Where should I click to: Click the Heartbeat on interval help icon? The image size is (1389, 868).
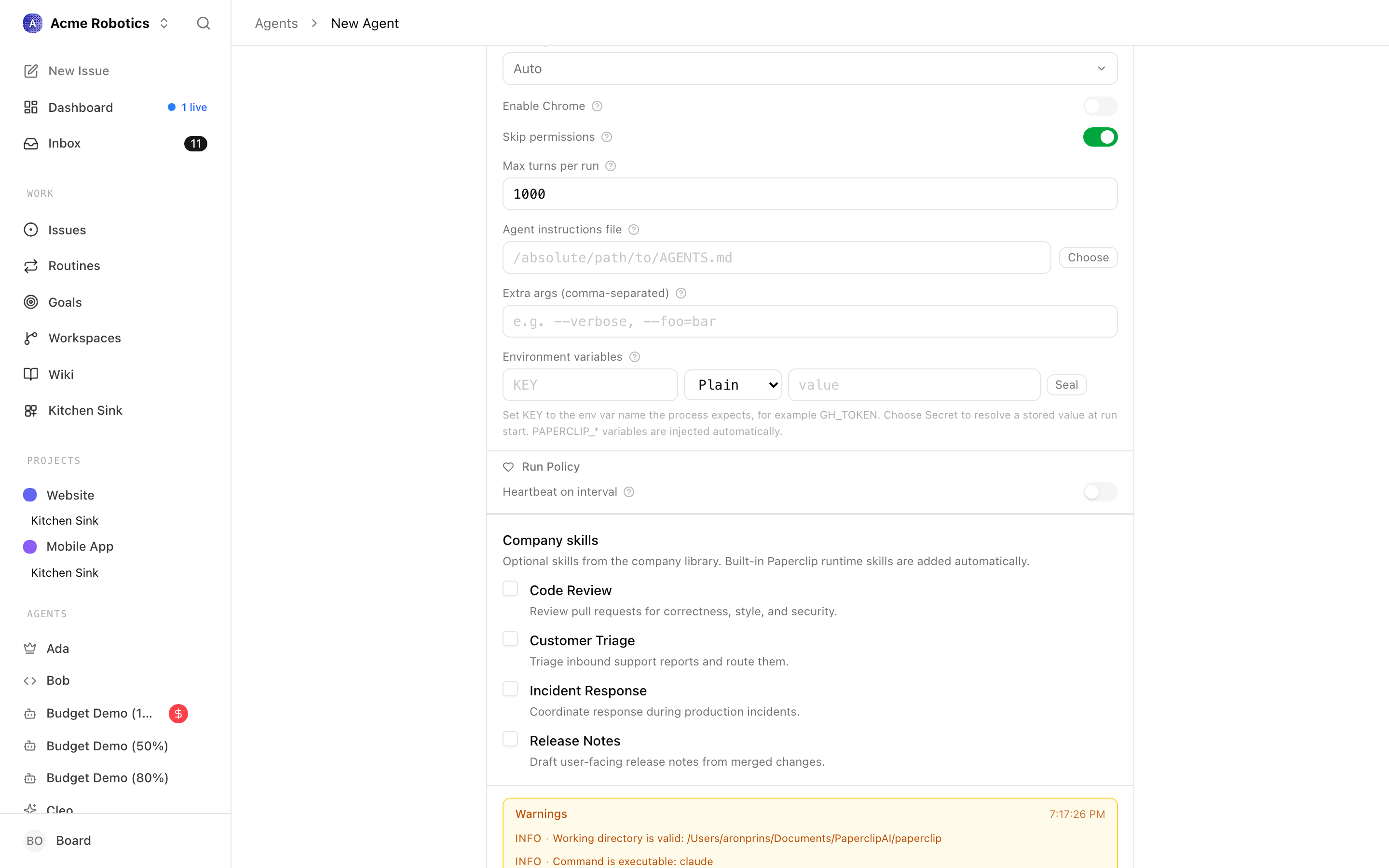pyautogui.click(x=629, y=492)
